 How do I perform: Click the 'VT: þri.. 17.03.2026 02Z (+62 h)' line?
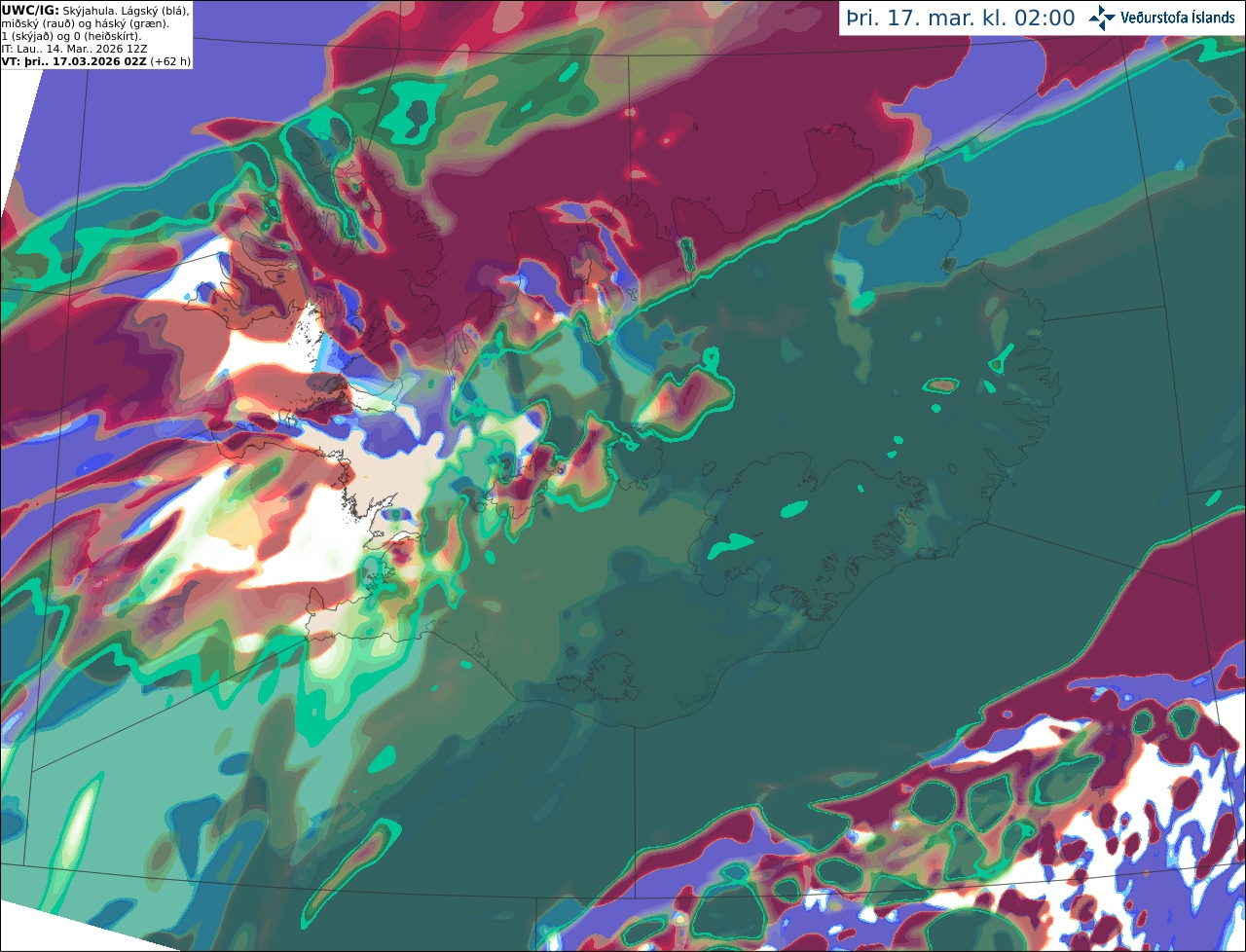click(96, 61)
